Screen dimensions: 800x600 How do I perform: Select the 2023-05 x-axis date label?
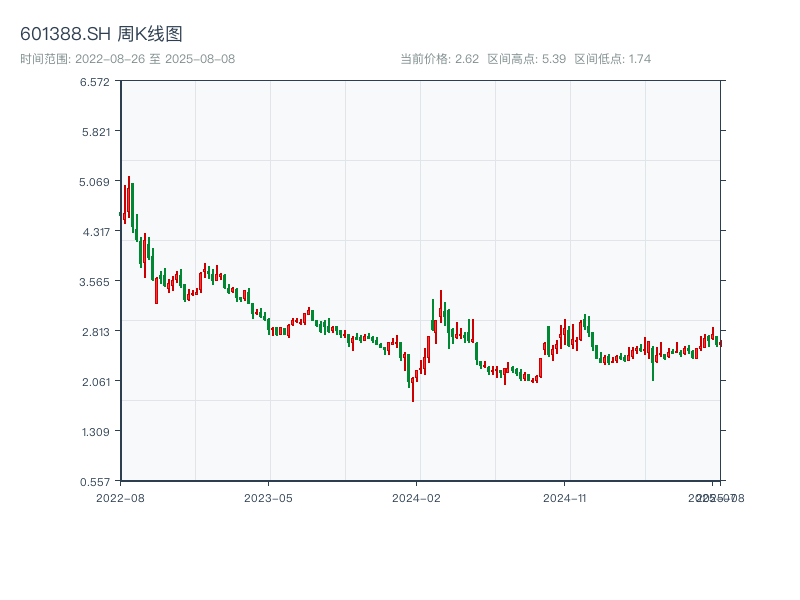click(x=268, y=497)
